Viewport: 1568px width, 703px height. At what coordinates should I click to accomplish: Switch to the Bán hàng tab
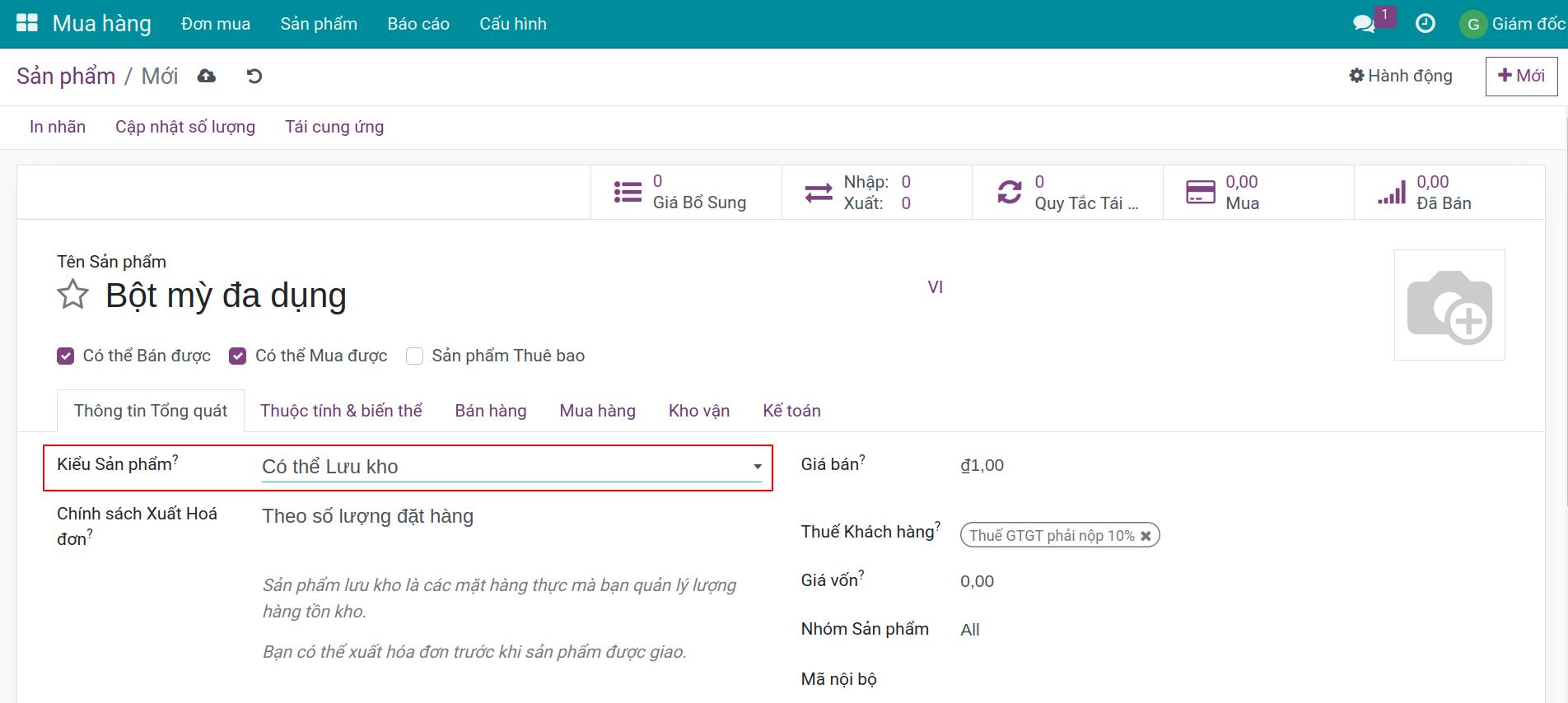tap(491, 411)
